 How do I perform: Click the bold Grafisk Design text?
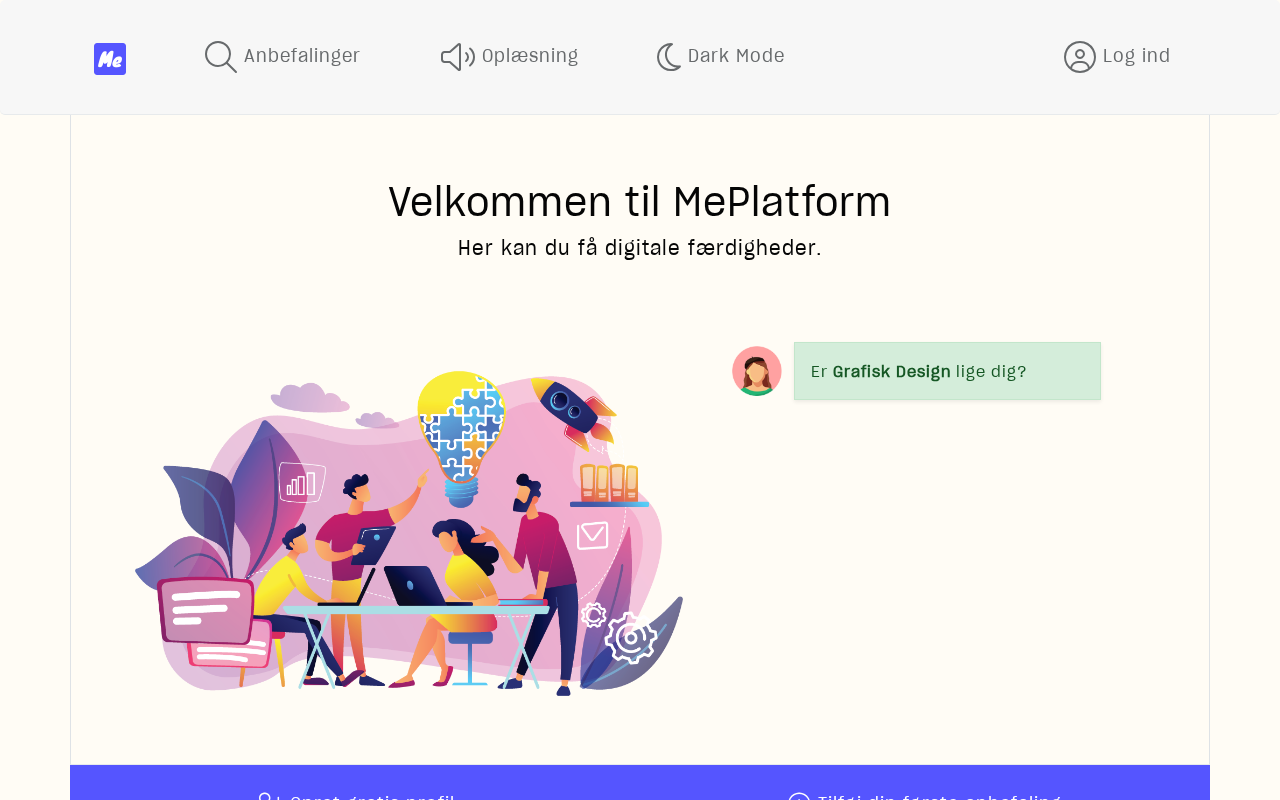coord(892,372)
